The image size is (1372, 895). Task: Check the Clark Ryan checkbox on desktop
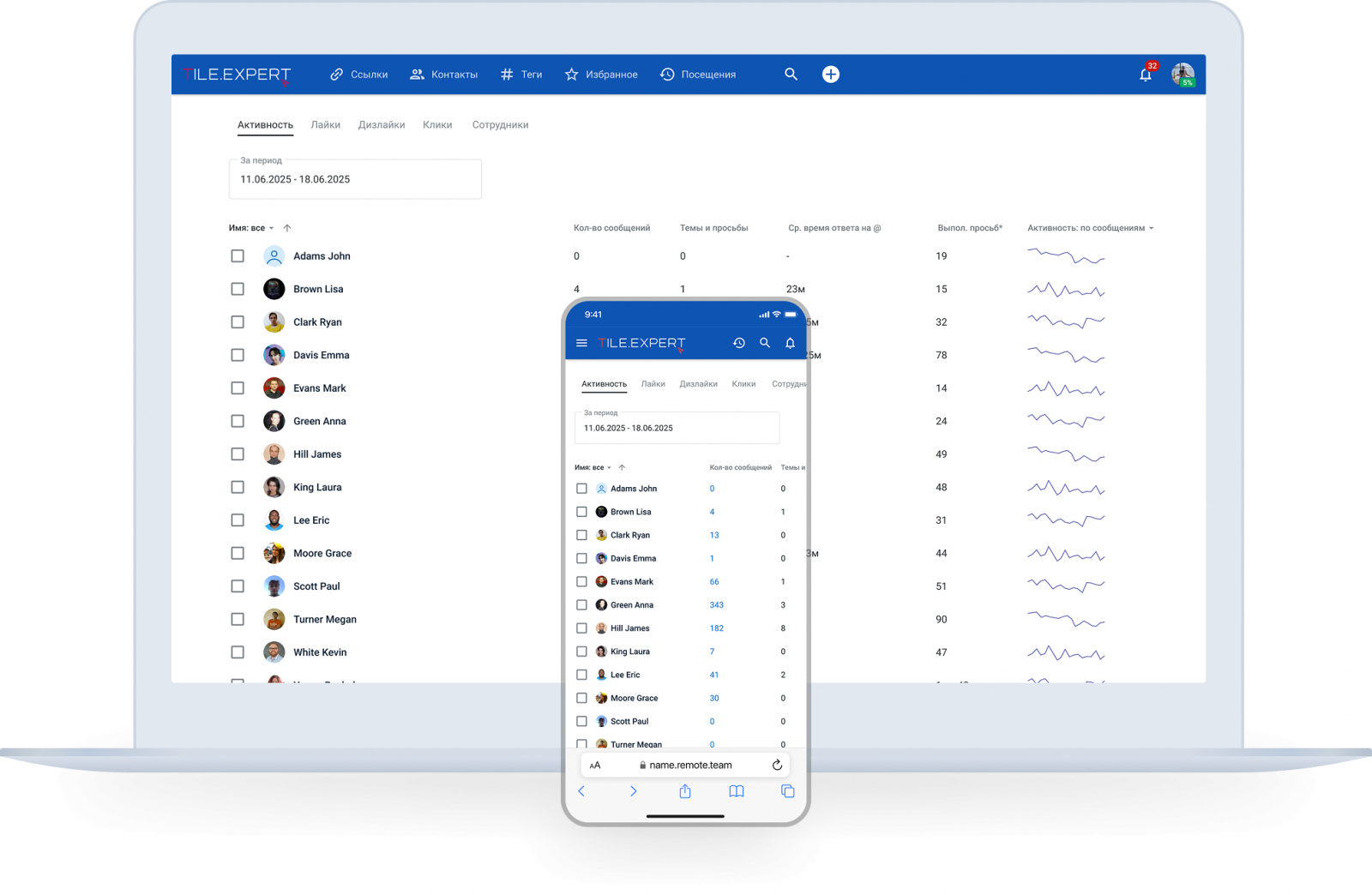click(238, 322)
